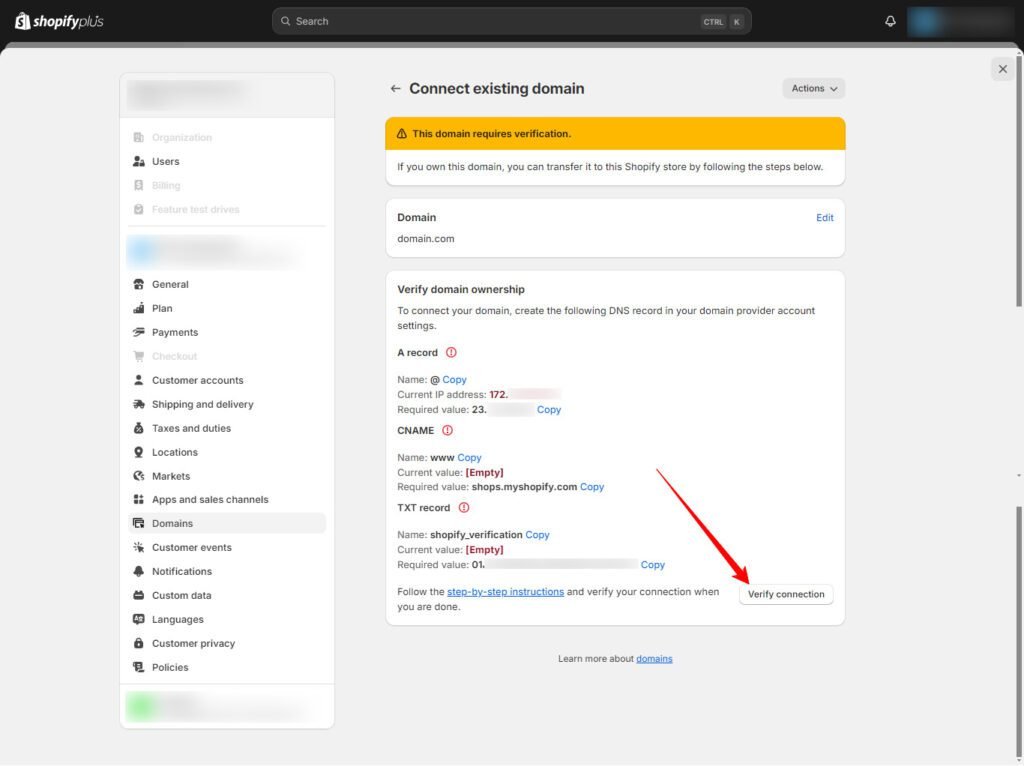Screen dimensions: 1024x766
Task: Copy the CNAME name www
Action: coord(469,458)
